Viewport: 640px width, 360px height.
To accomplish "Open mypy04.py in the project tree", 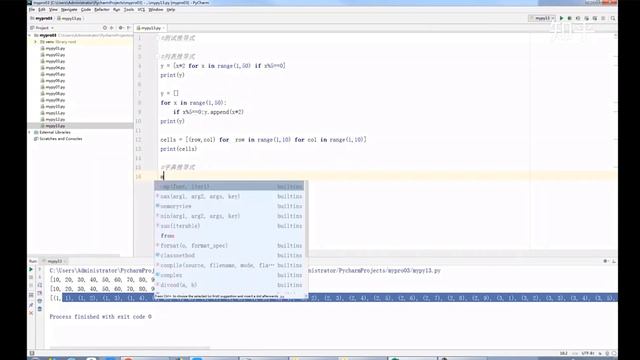I will tap(53, 68).
